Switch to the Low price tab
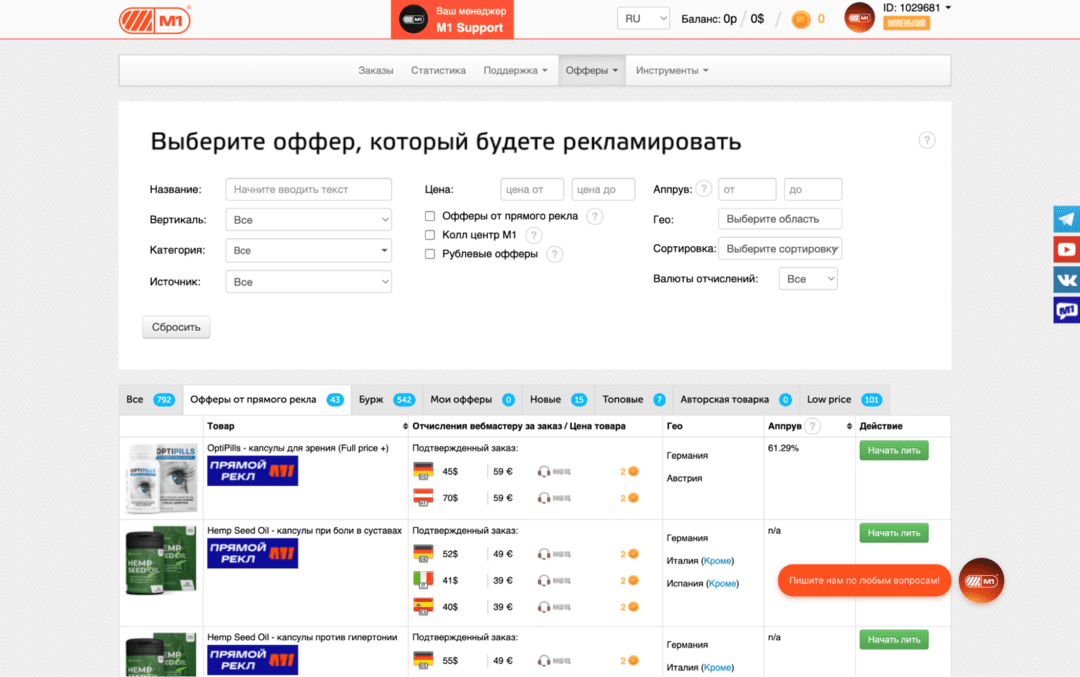 [844, 399]
